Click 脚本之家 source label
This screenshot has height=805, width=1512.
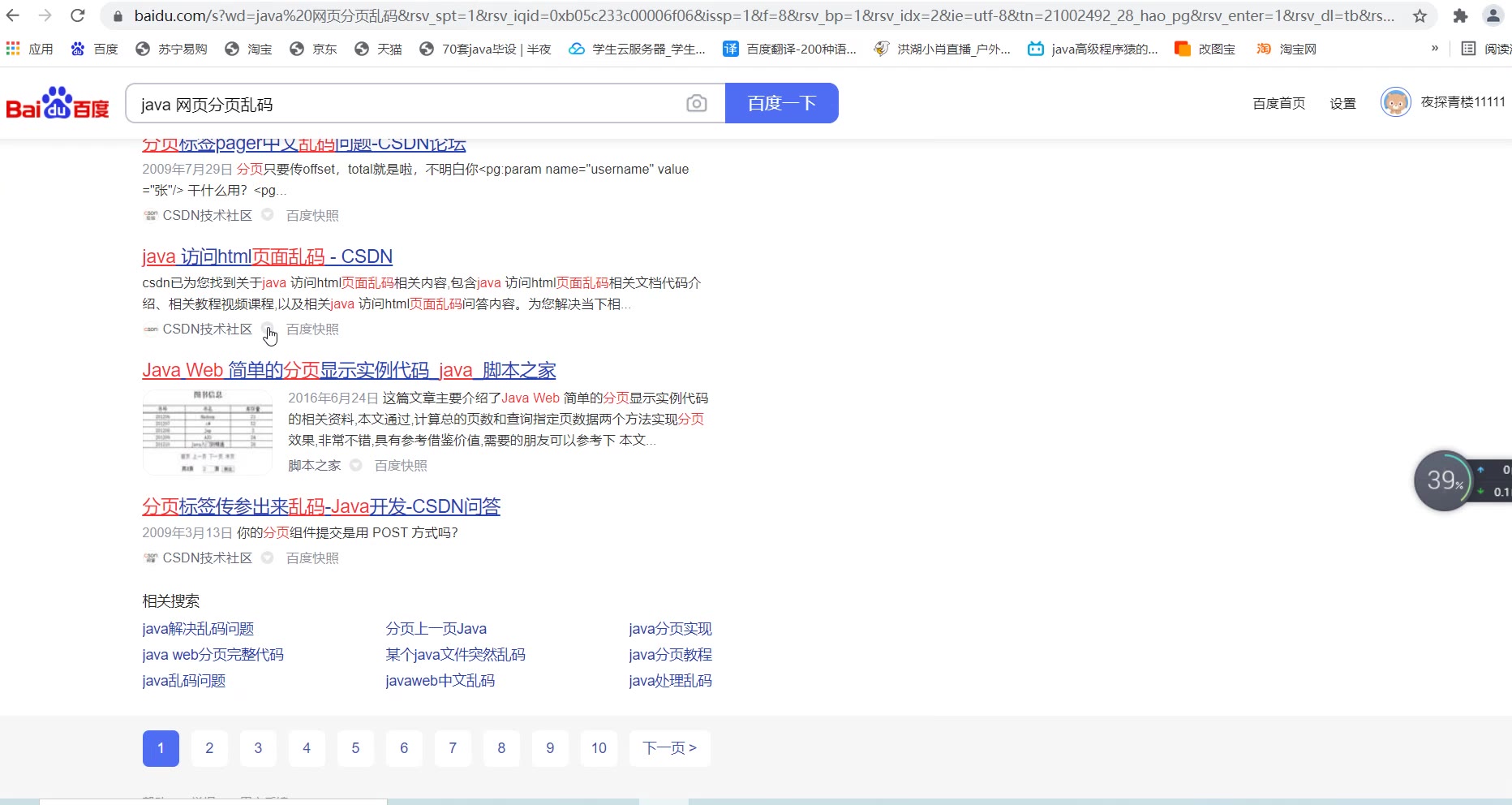point(315,465)
